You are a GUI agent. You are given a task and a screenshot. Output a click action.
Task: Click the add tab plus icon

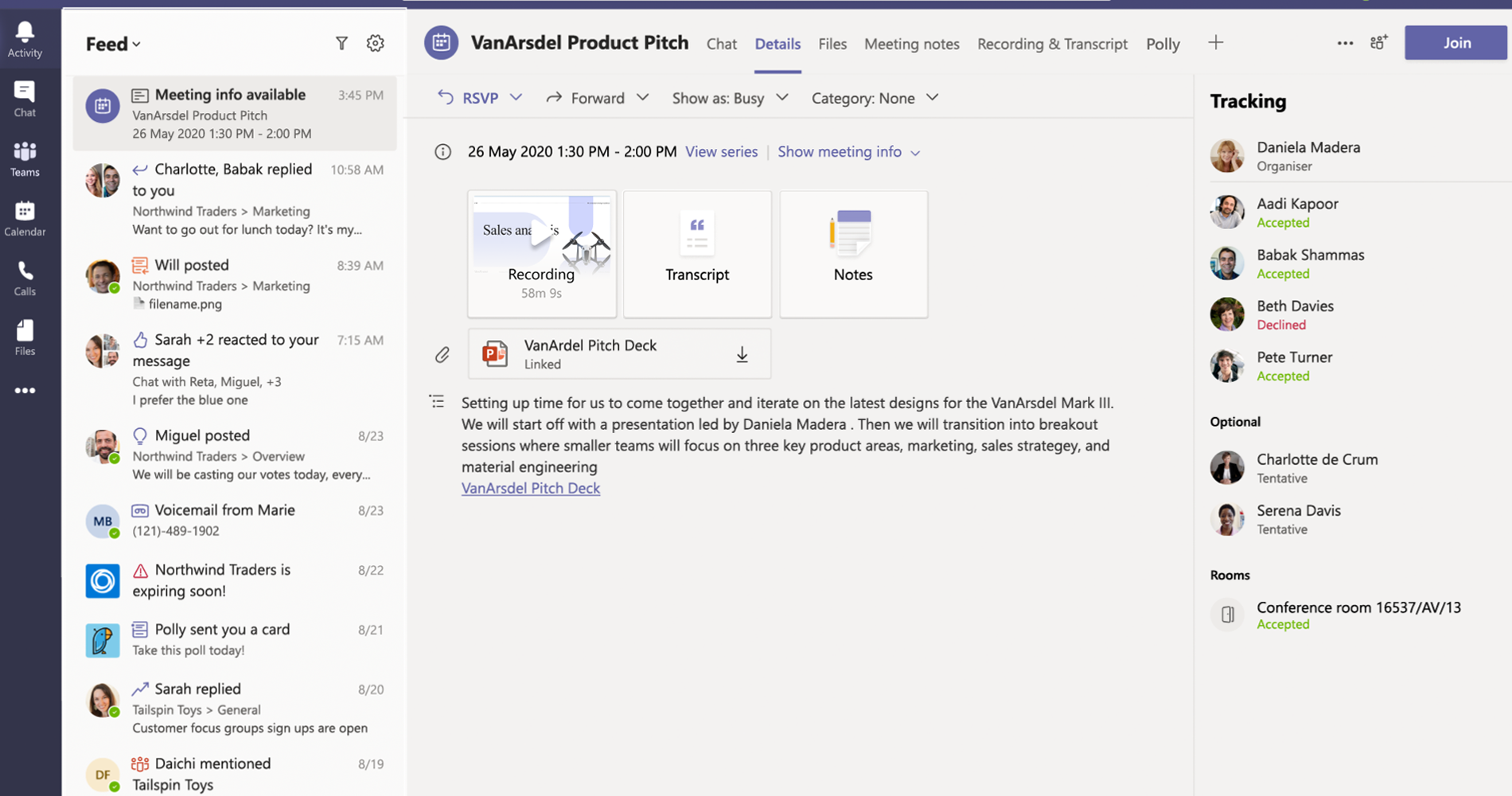tap(1215, 43)
